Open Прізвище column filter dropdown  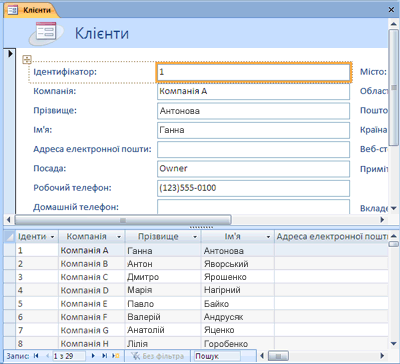[195, 237]
